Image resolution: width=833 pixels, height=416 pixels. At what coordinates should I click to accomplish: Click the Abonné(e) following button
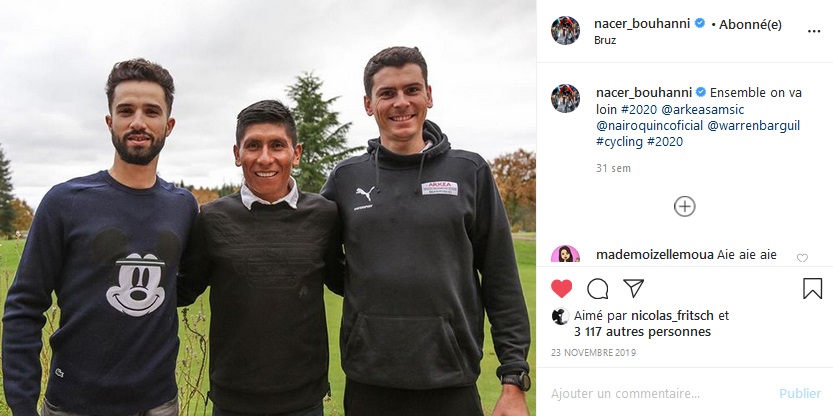[x=750, y=24]
